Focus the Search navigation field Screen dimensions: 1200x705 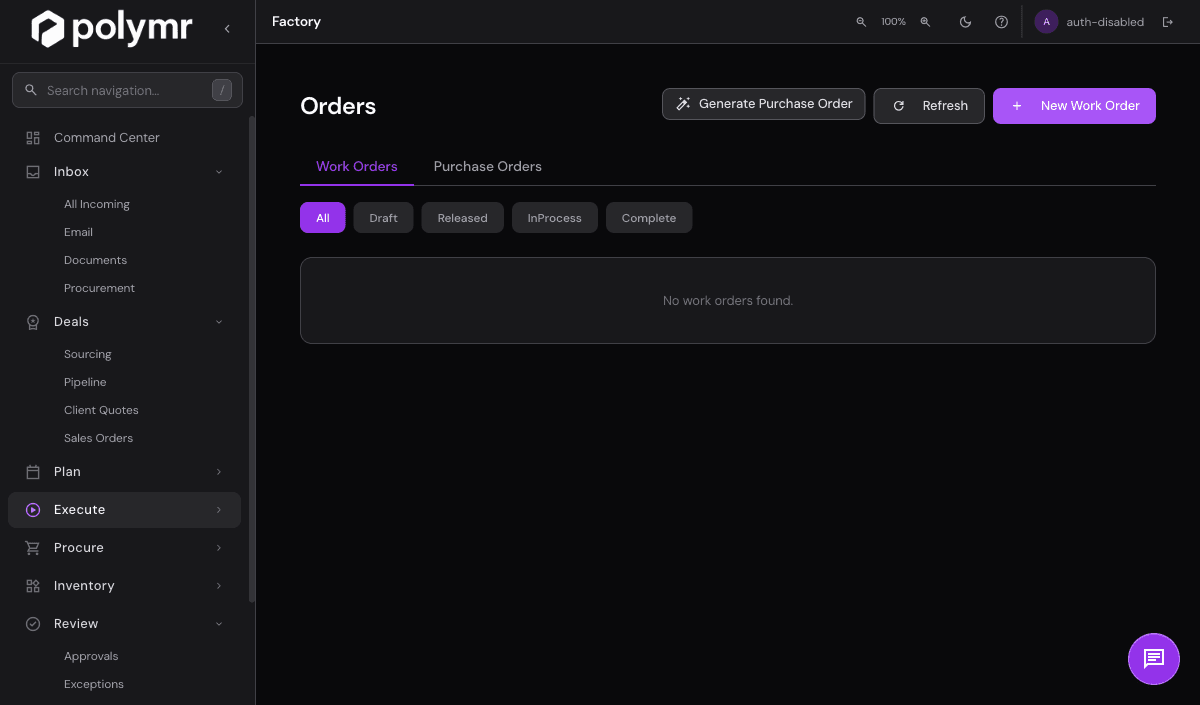click(127, 90)
